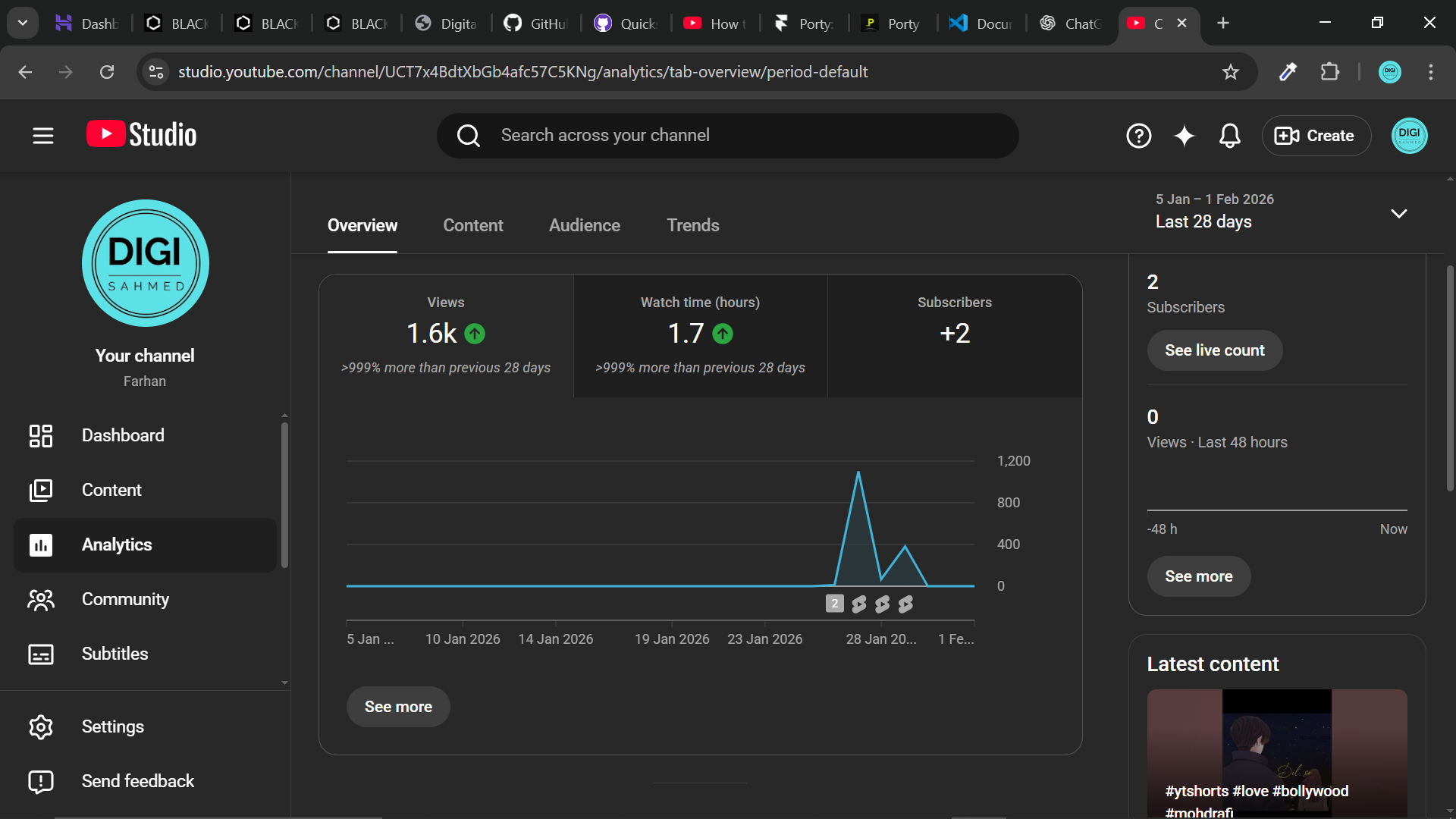Select the Watch time (hours) metric card
Image resolution: width=1456 pixels, height=819 pixels.
(700, 335)
